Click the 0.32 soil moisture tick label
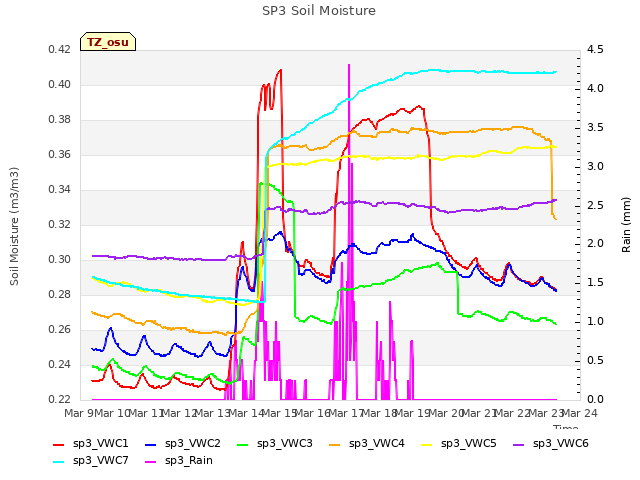 tap(60, 224)
